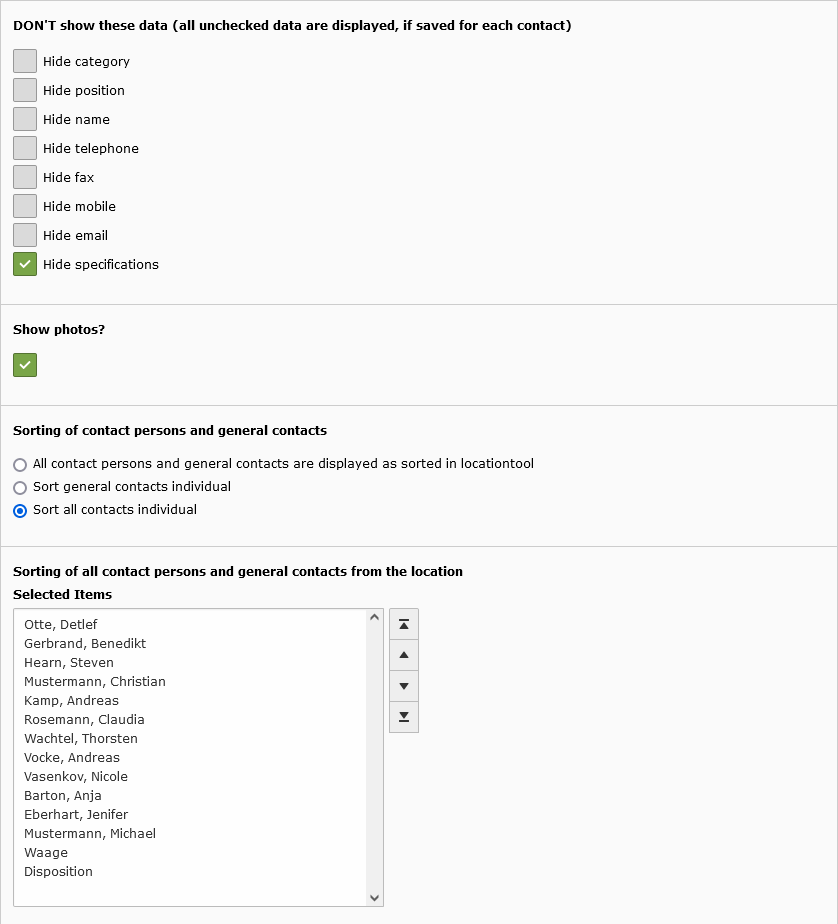This screenshot has width=838, height=924.
Task: Choose sorting as in locationtool radio option
Action: (x=20, y=465)
